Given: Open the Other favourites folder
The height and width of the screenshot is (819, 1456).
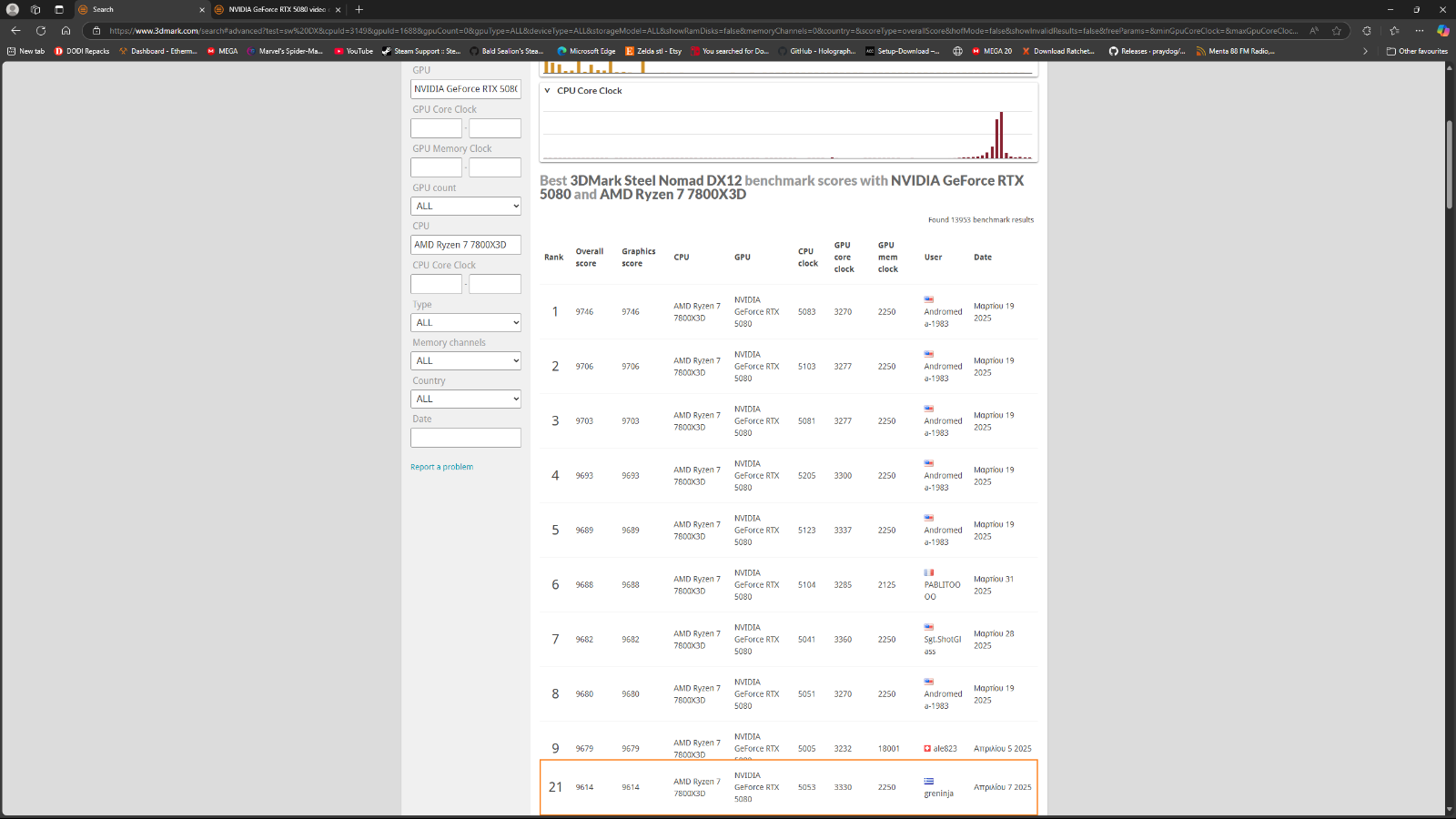Looking at the screenshot, I should point(1417,51).
